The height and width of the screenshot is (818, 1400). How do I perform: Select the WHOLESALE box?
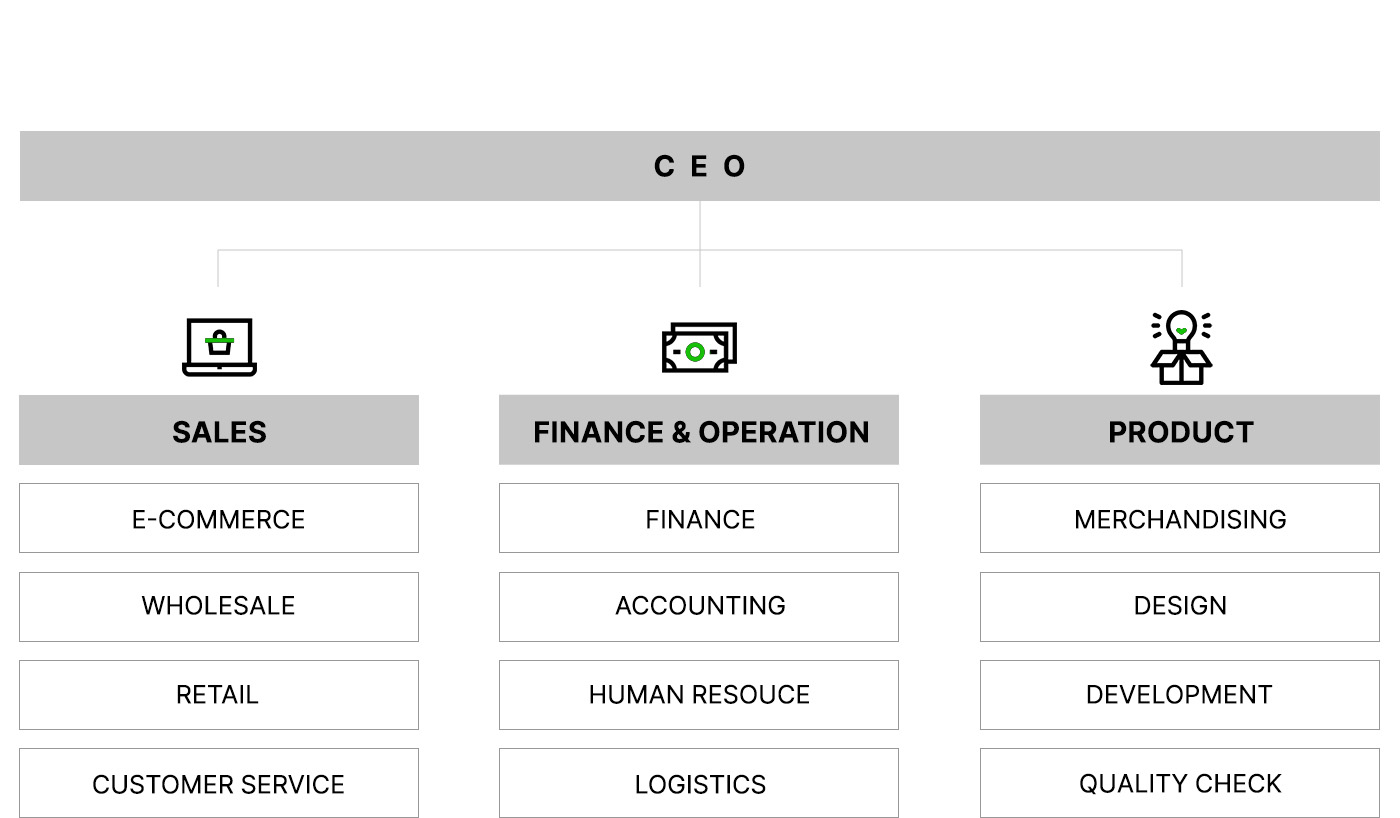click(x=219, y=606)
